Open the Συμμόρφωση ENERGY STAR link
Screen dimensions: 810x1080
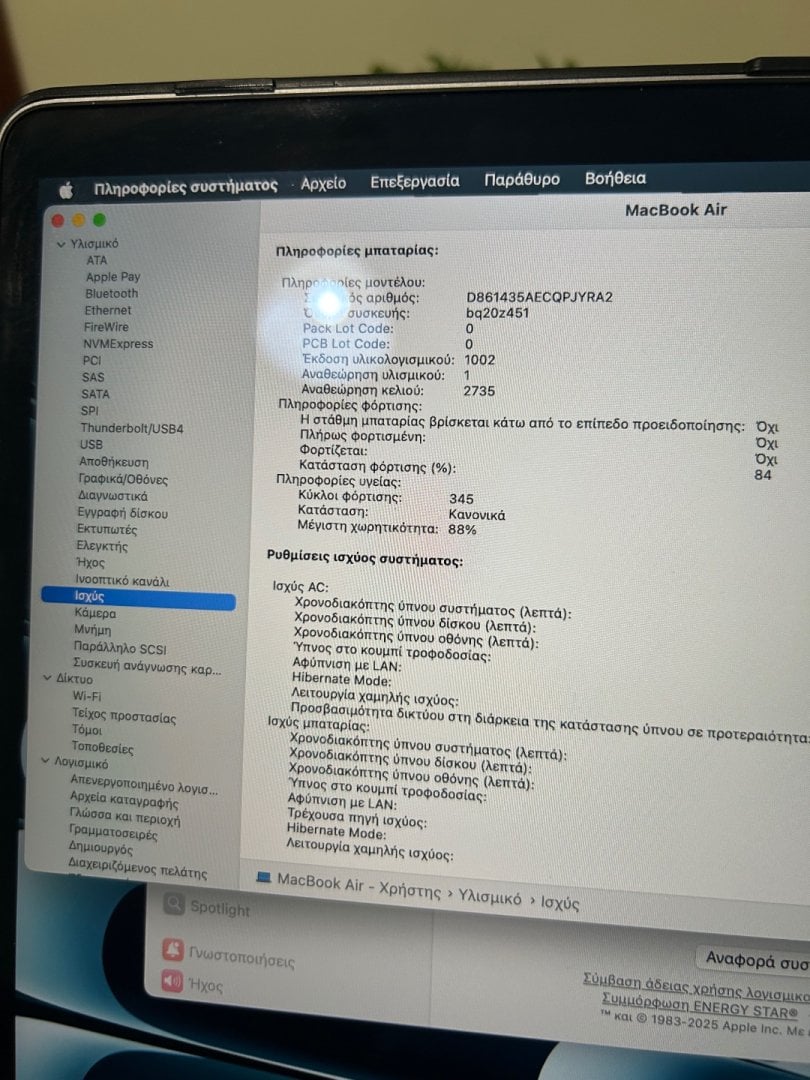pos(699,1004)
